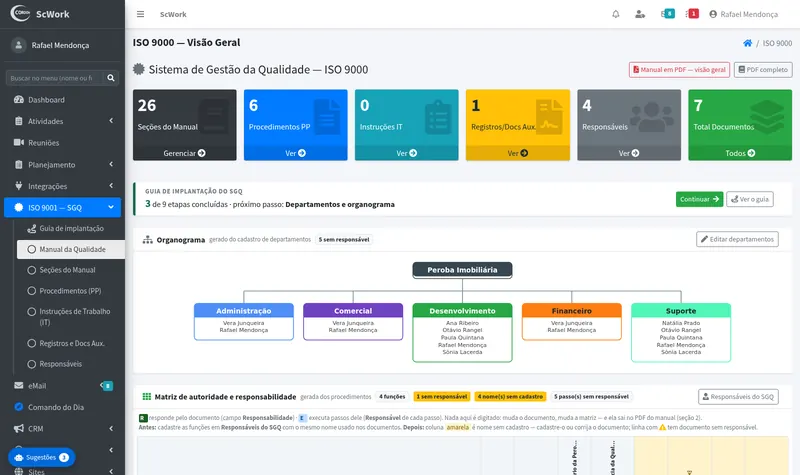
Task: Click Manual em PDF — visão geral button
Action: [x=679, y=69]
